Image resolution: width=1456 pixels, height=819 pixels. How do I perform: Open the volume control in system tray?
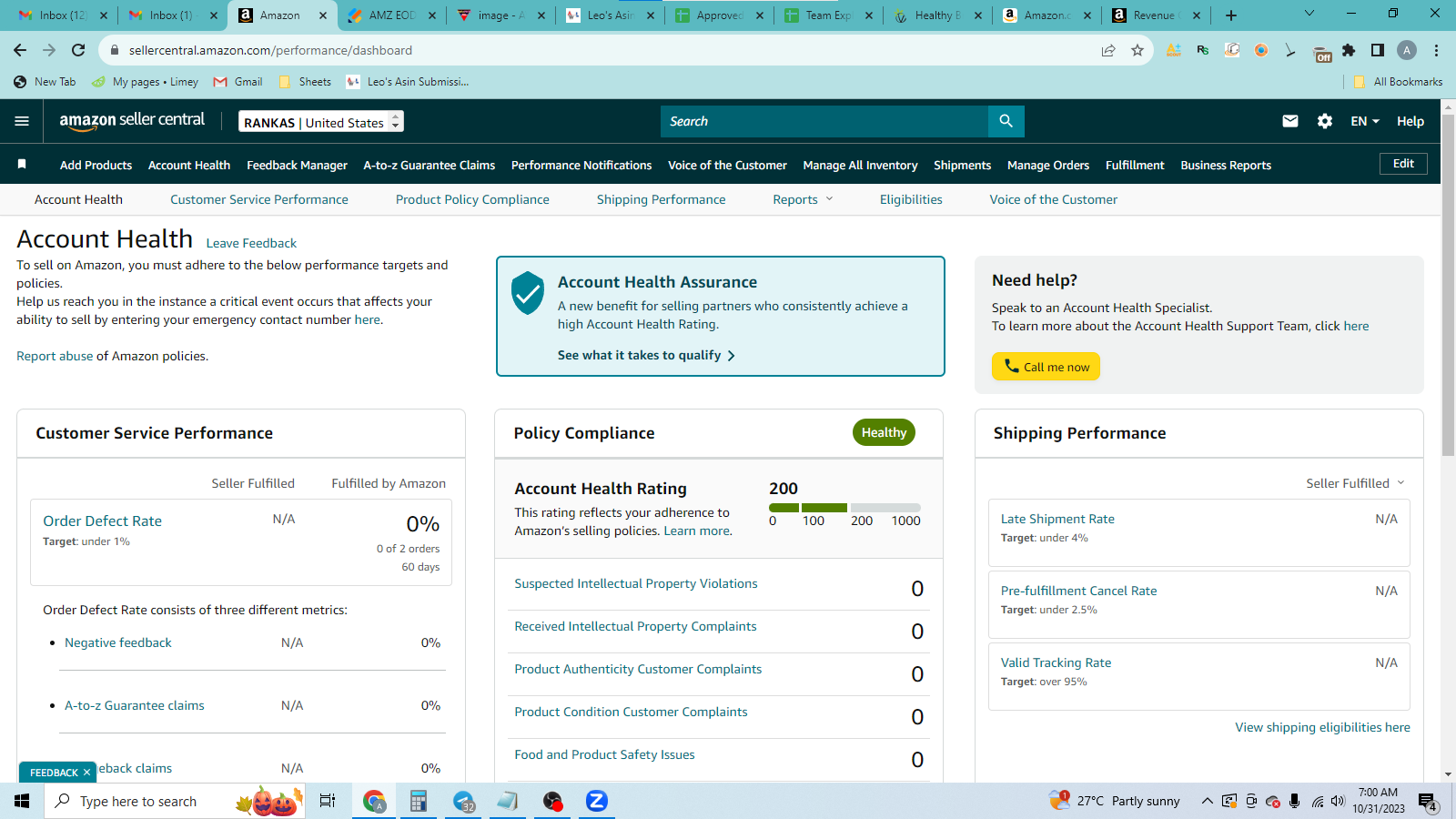click(x=1337, y=801)
